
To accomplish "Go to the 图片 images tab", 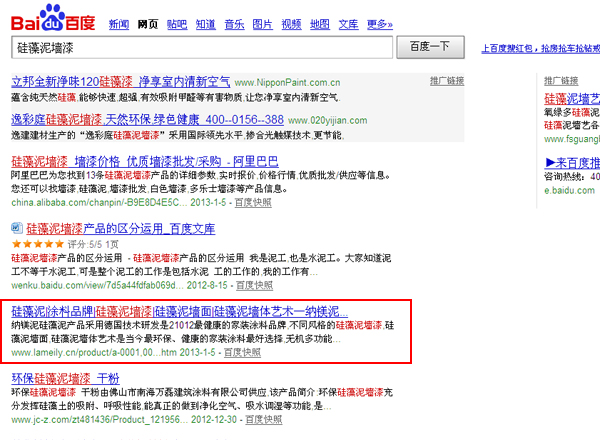I will pyautogui.click(x=262, y=24).
